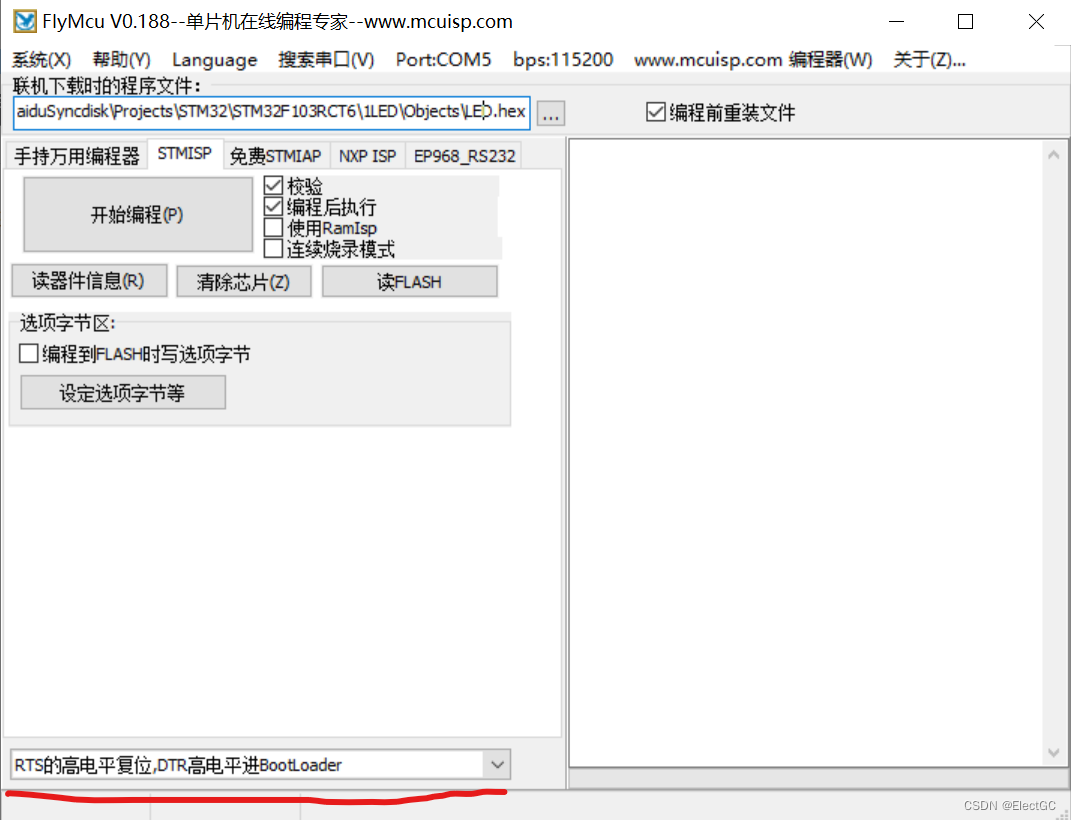Open the 搜索串口(V) serial port menu
This screenshot has height=820, width=1071.
click(326, 59)
